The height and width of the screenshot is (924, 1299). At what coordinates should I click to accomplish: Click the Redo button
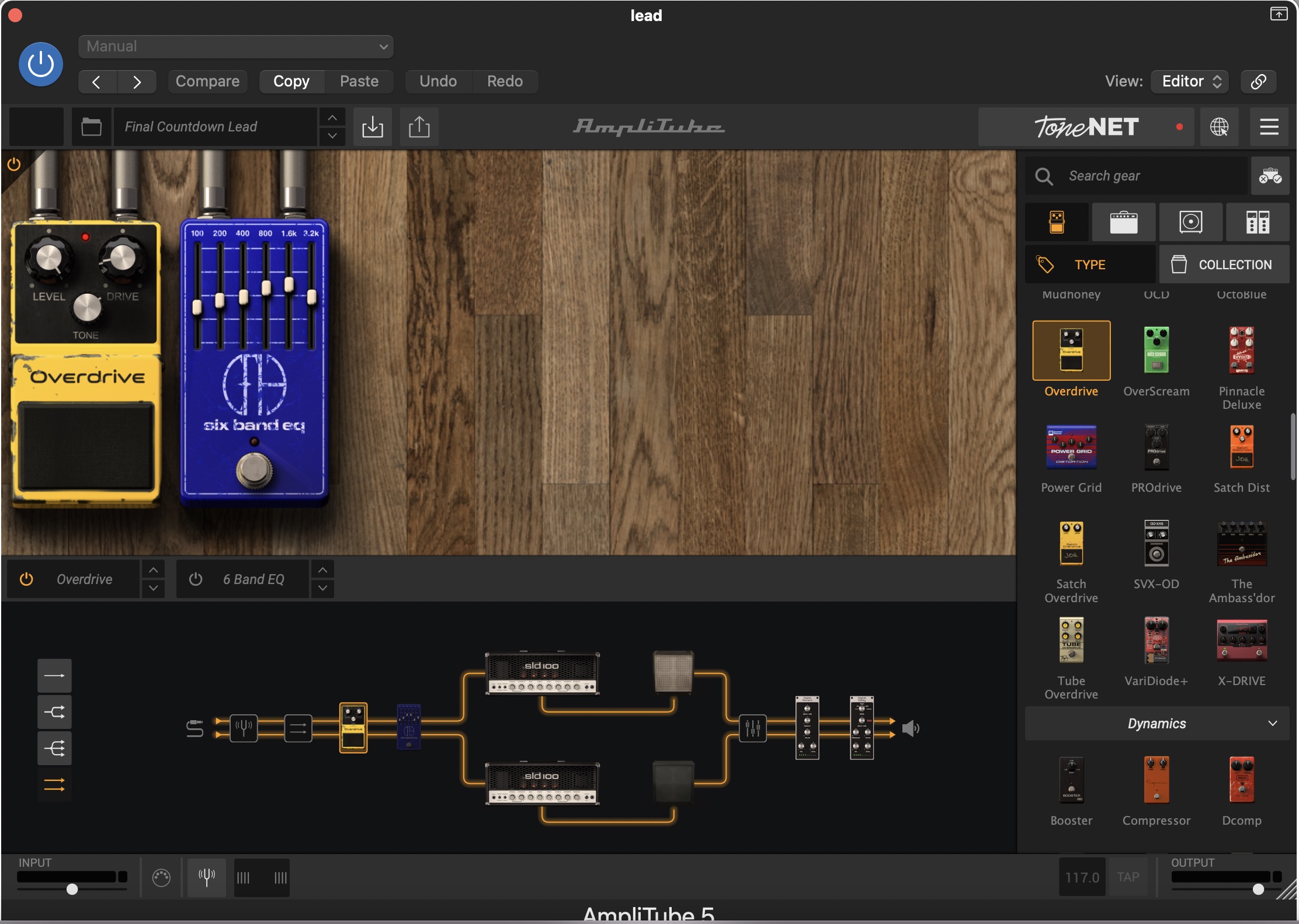505,82
